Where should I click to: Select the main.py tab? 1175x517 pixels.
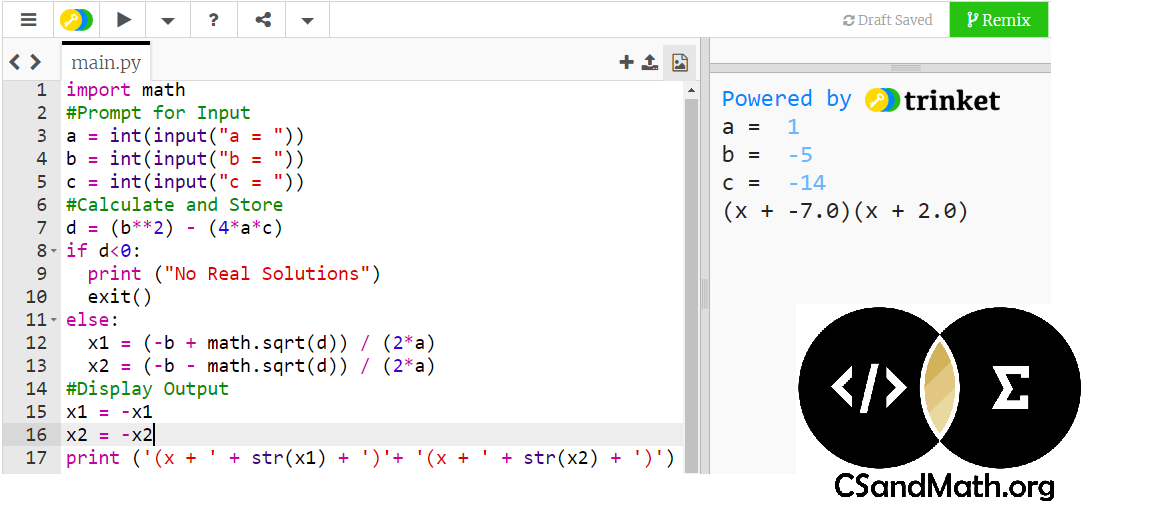106,61
